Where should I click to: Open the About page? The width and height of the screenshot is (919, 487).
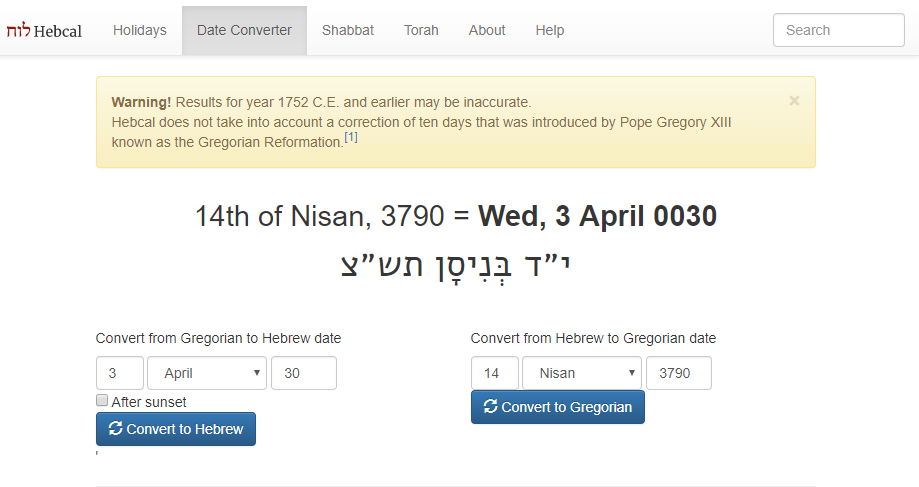coord(487,30)
